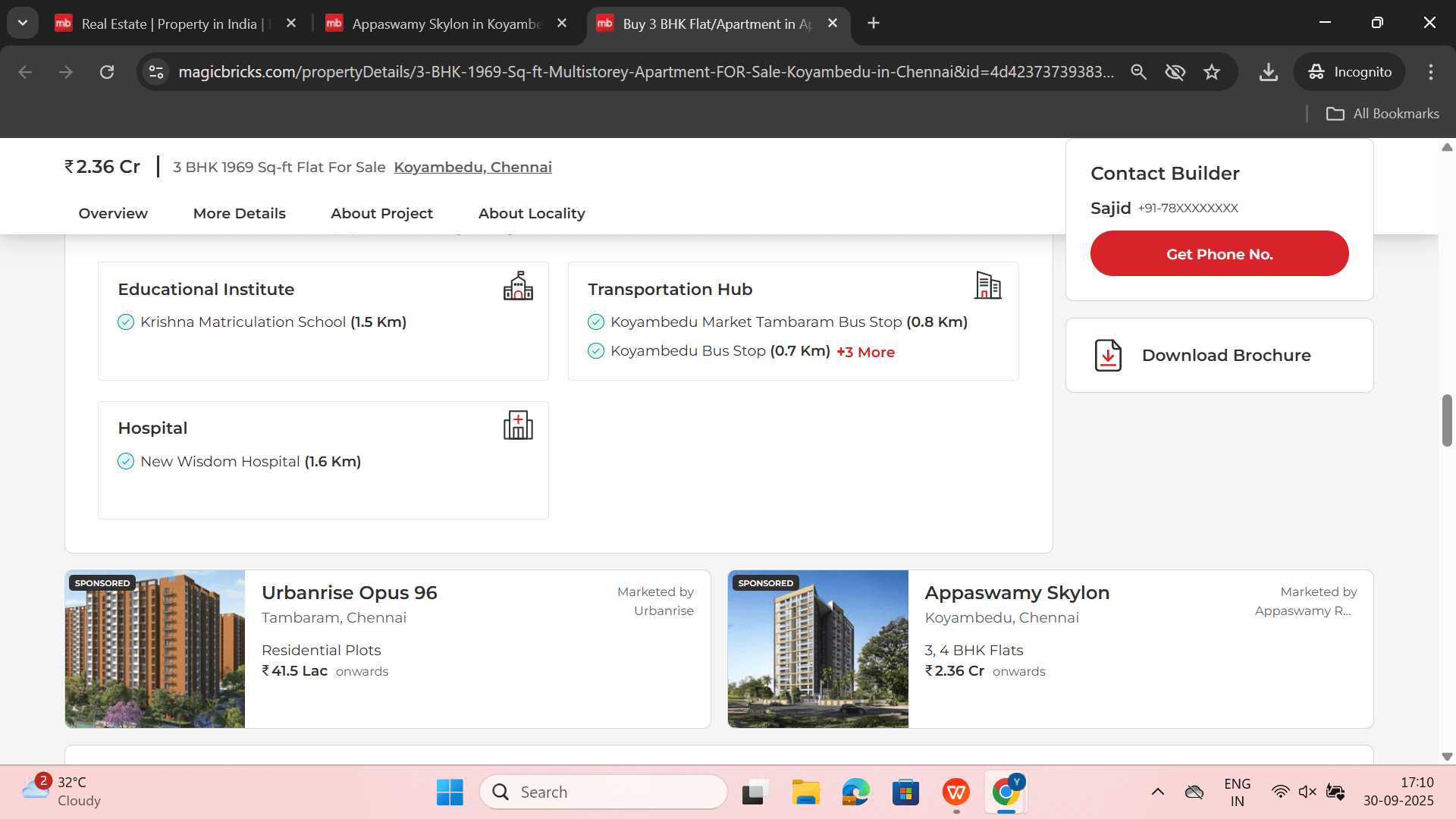
Task: Click the Koyambedu Bus Stop entry
Action: coord(709,351)
